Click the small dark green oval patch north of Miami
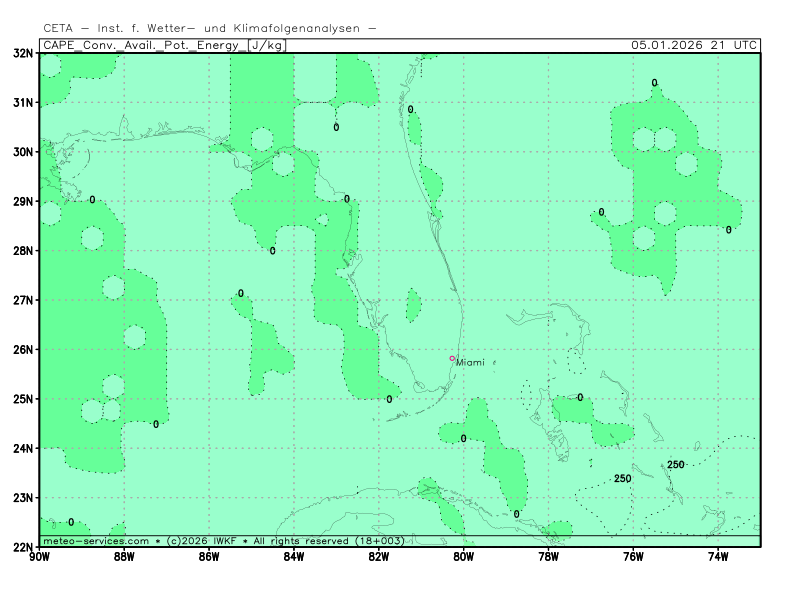 point(413,306)
